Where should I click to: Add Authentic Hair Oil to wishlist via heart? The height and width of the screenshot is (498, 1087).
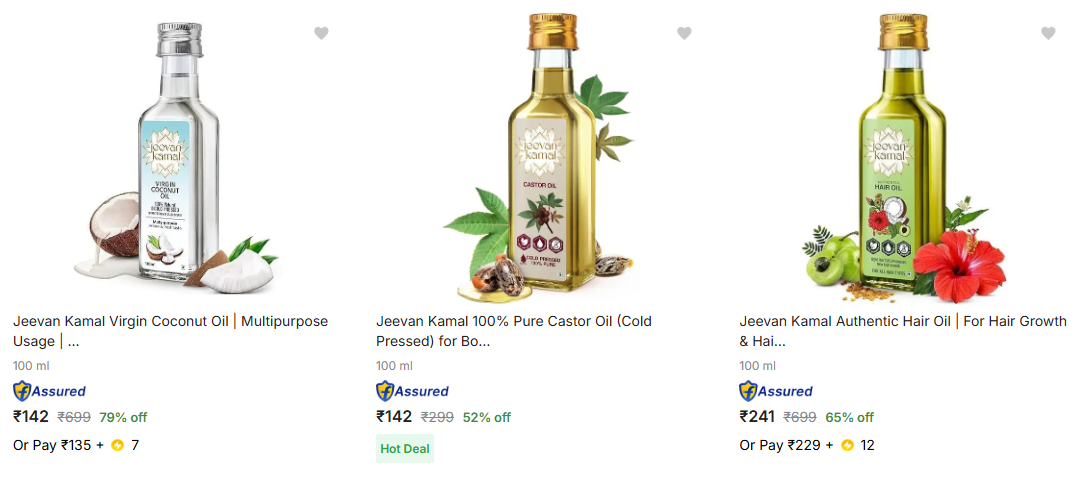(1048, 33)
